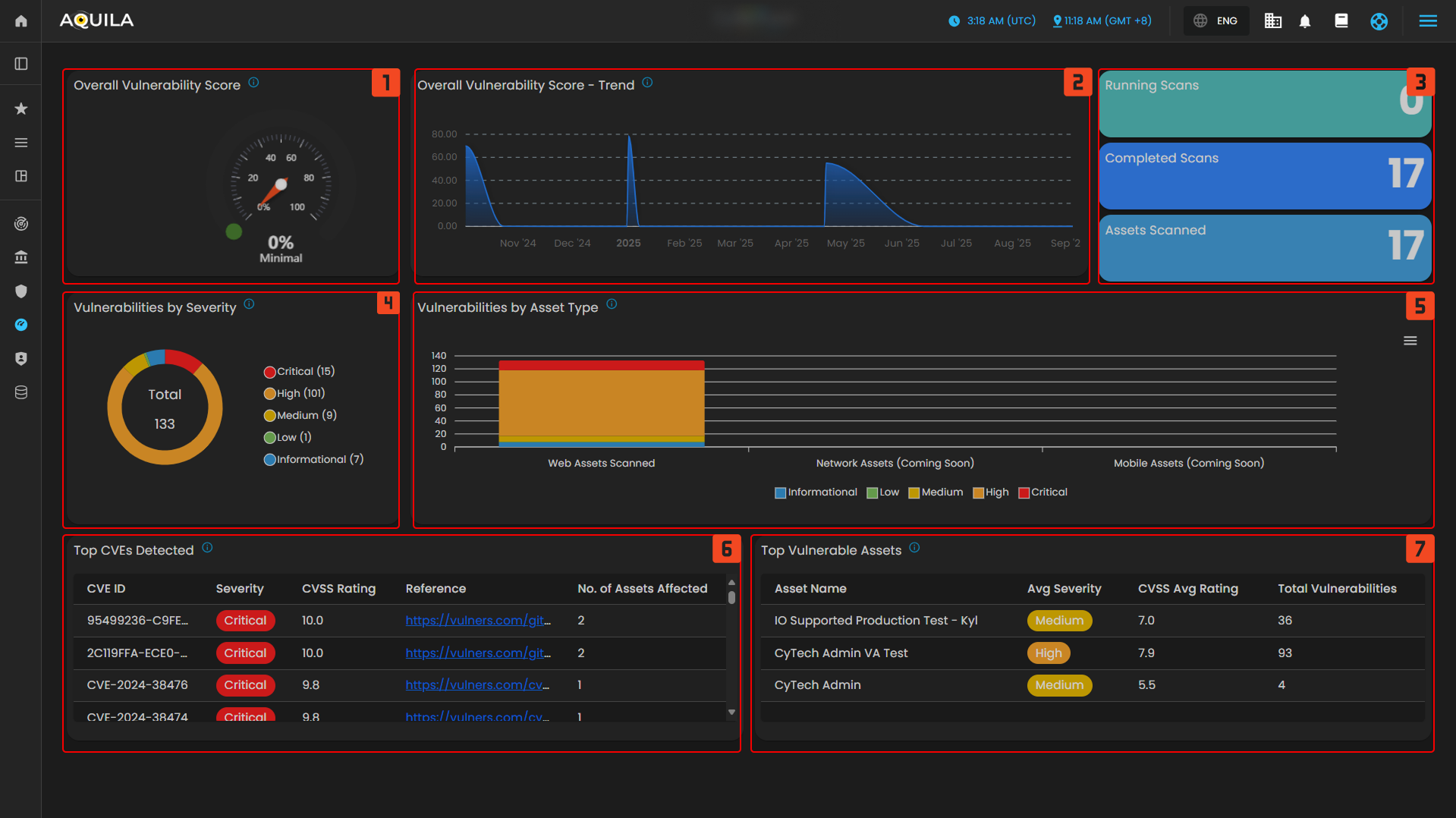Open the favorites star icon
Viewport: 1456px width, 818px height.
(x=21, y=109)
